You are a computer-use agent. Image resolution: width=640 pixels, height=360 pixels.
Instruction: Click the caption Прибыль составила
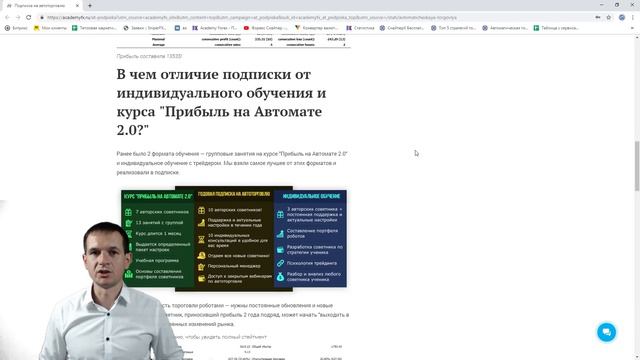pyautogui.click(x=149, y=56)
